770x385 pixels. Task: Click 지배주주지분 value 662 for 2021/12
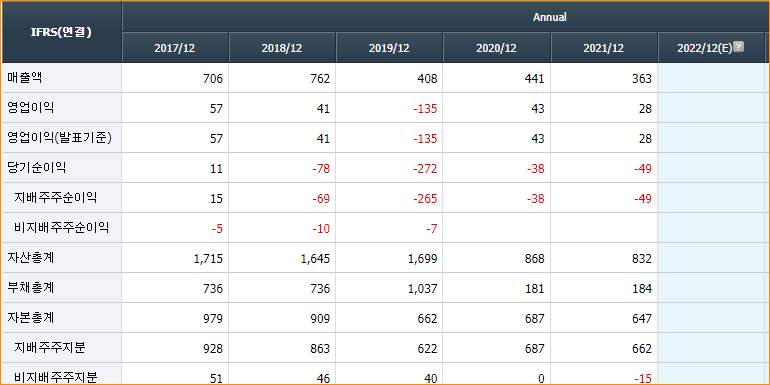coord(641,348)
